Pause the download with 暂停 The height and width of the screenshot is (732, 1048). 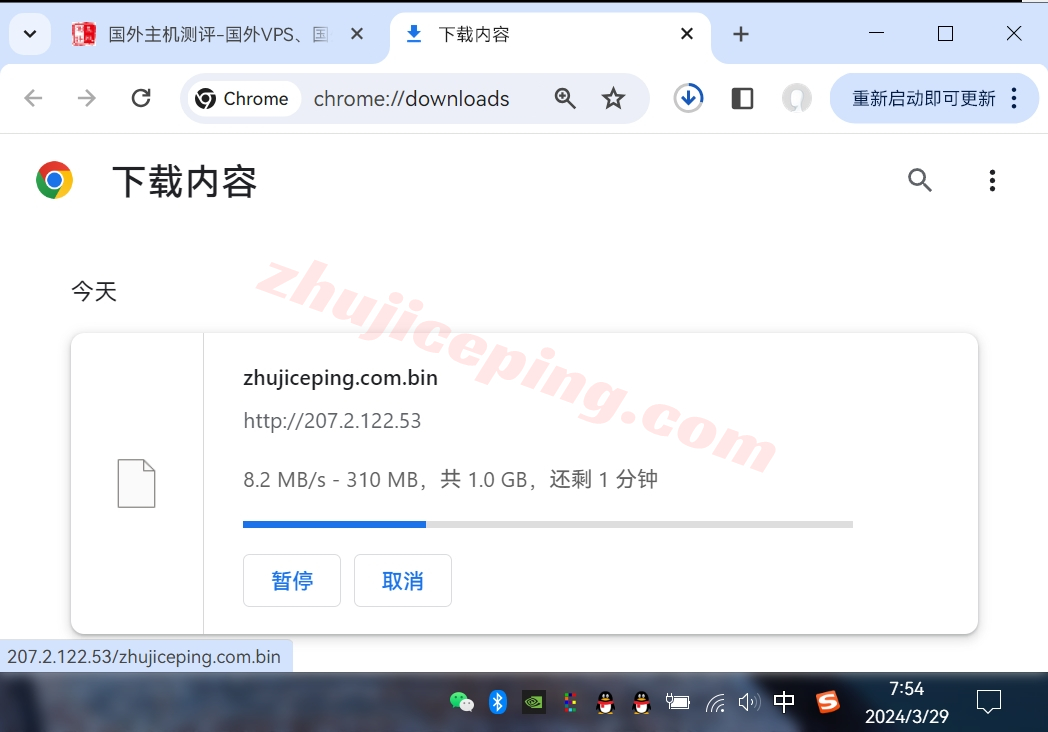292,580
